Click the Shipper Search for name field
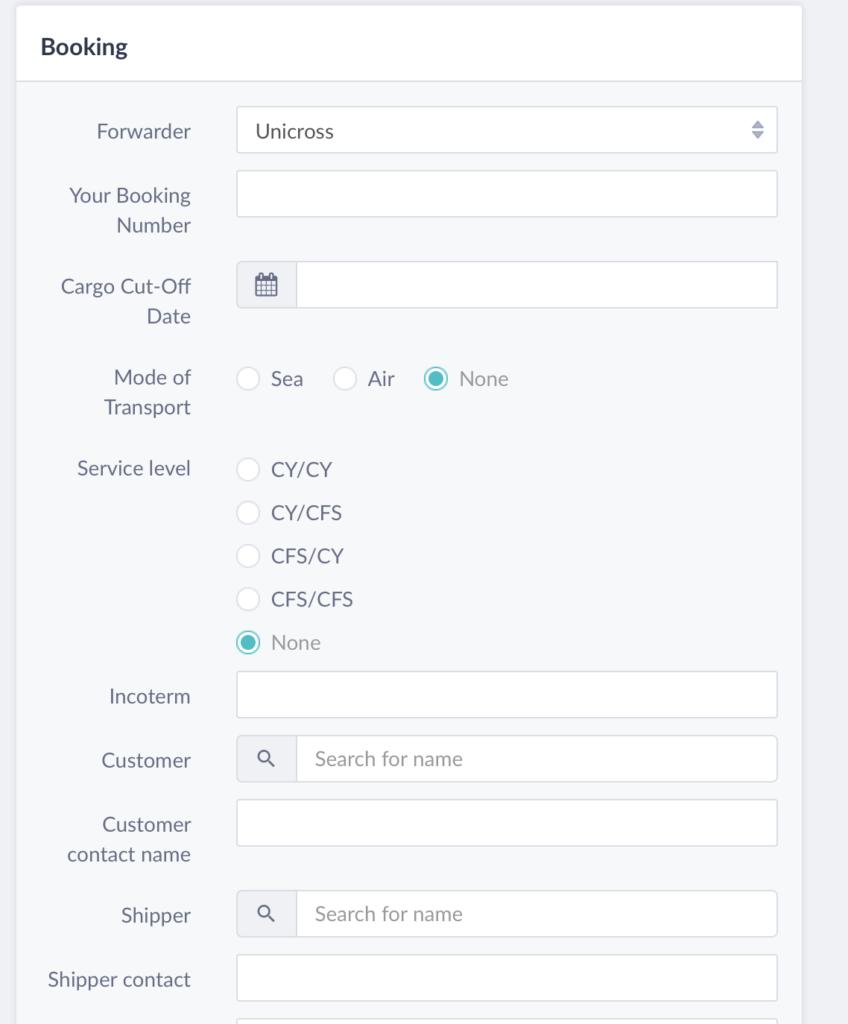Viewport: 848px width, 1024px height. click(x=536, y=914)
